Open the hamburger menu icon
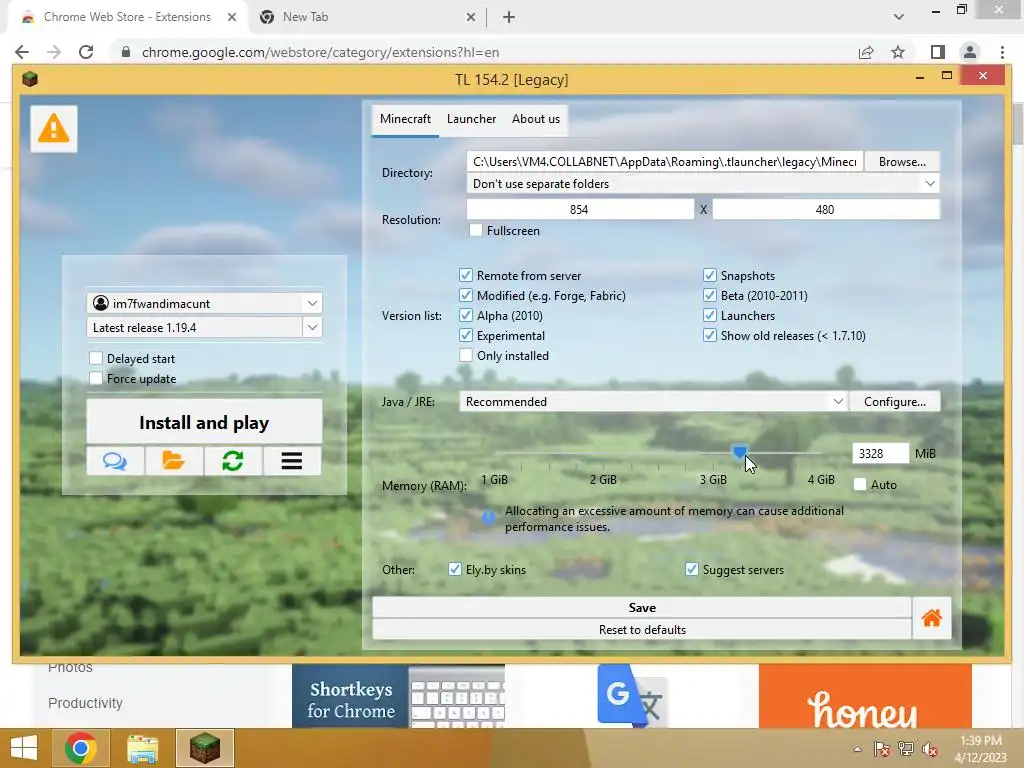The height and width of the screenshot is (768, 1024). pyautogui.click(x=292, y=461)
